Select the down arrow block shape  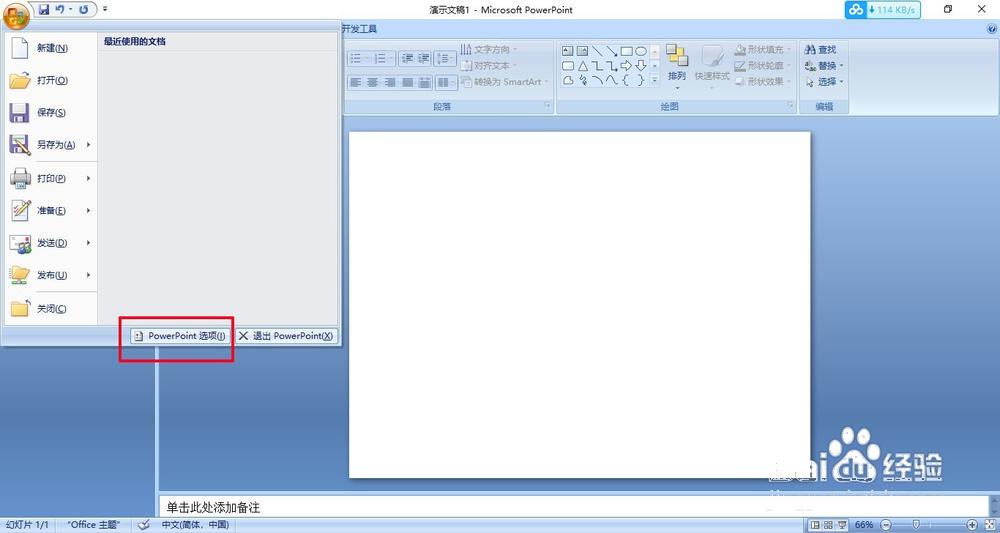[641, 66]
